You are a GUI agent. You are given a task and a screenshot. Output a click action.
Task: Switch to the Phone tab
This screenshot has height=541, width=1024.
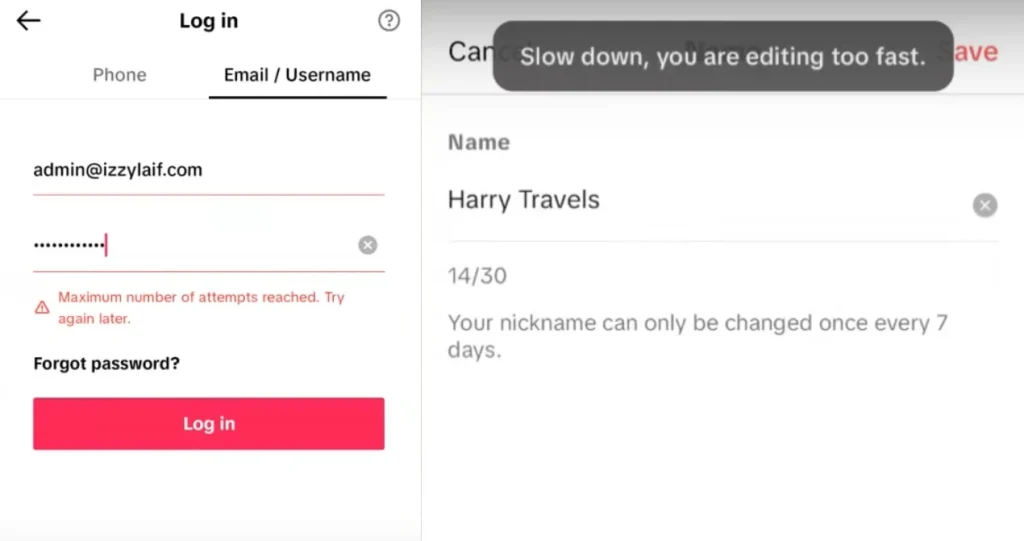pos(120,75)
